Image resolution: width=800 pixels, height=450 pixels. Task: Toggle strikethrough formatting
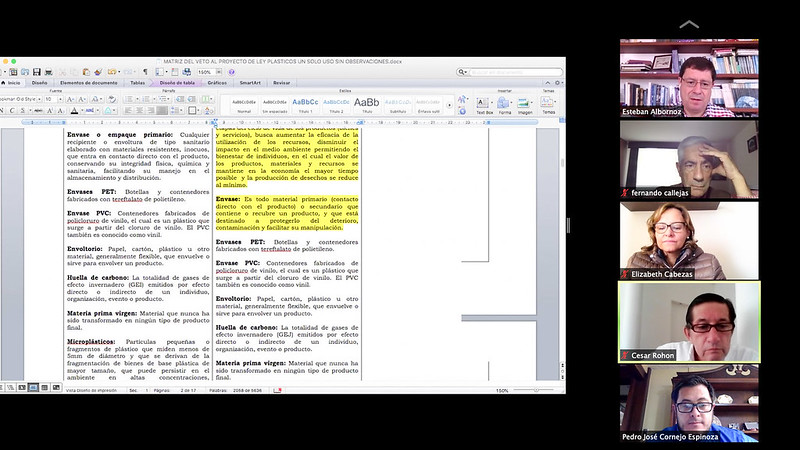tap(38, 110)
